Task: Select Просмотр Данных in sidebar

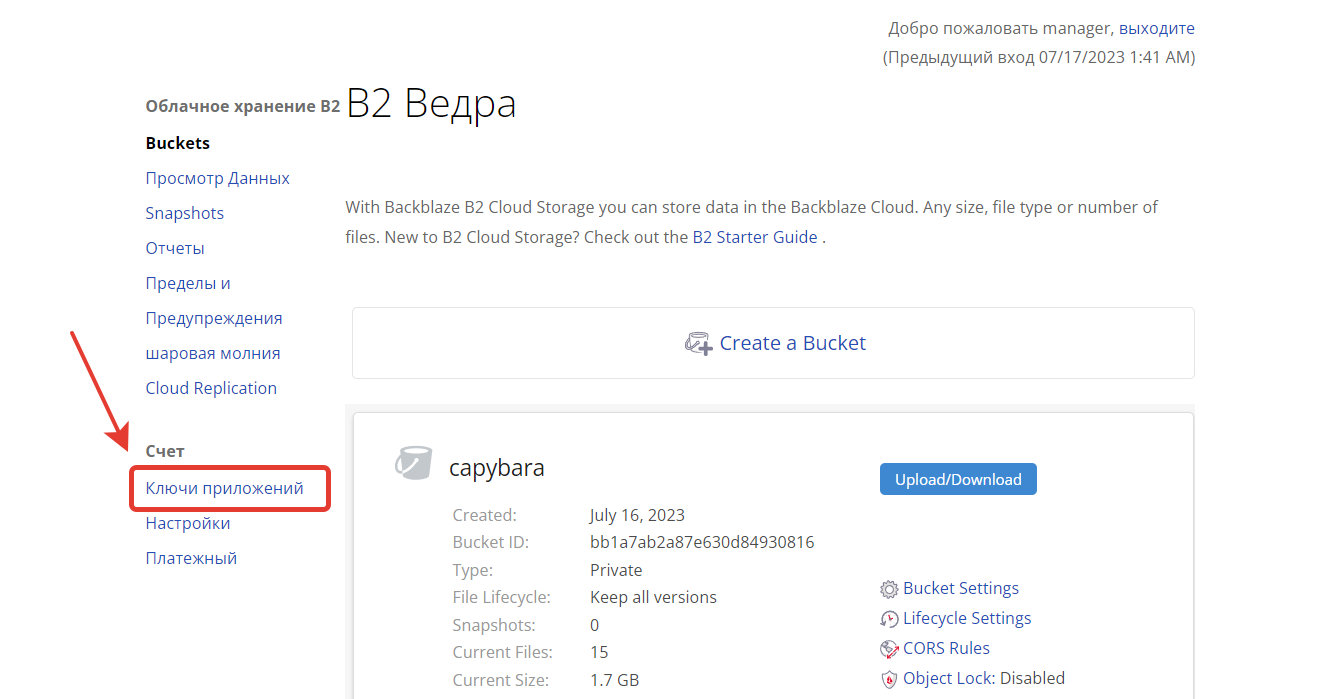Action: coord(218,178)
